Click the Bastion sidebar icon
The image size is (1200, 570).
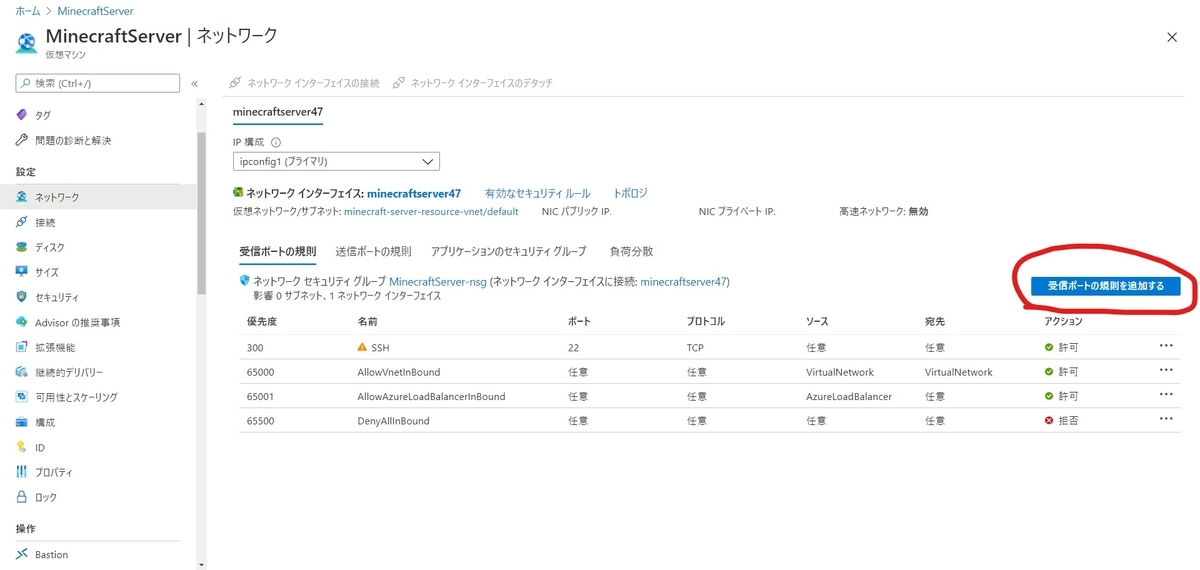[22, 554]
